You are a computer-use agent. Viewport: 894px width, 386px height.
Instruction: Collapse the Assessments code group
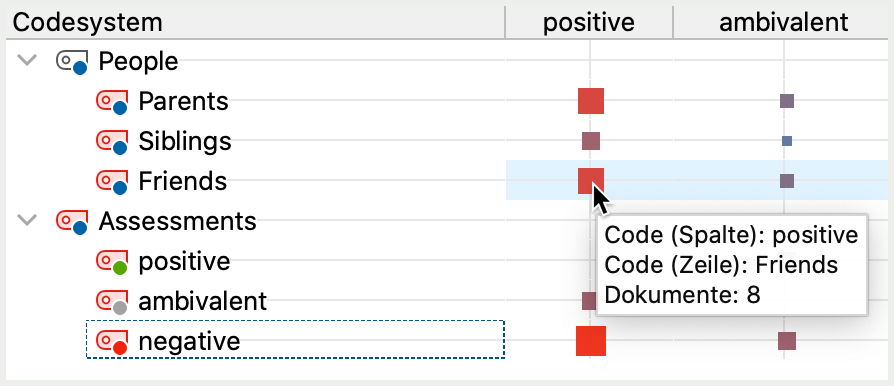27,220
